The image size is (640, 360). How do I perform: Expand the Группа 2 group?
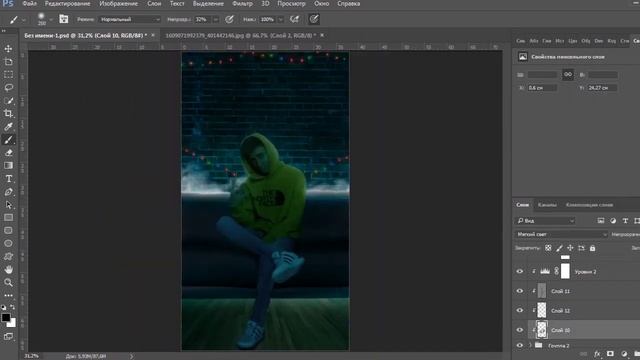[530, 345]
